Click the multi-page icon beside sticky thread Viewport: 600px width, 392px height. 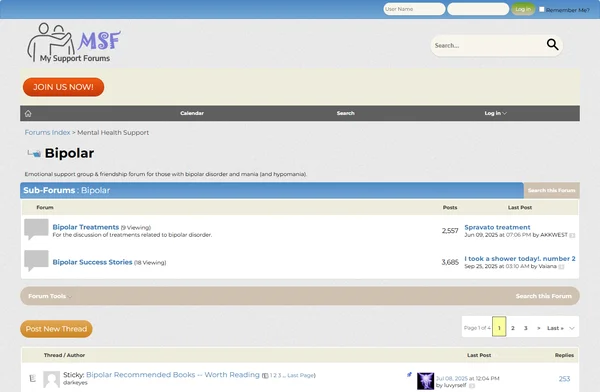[265, 376]
